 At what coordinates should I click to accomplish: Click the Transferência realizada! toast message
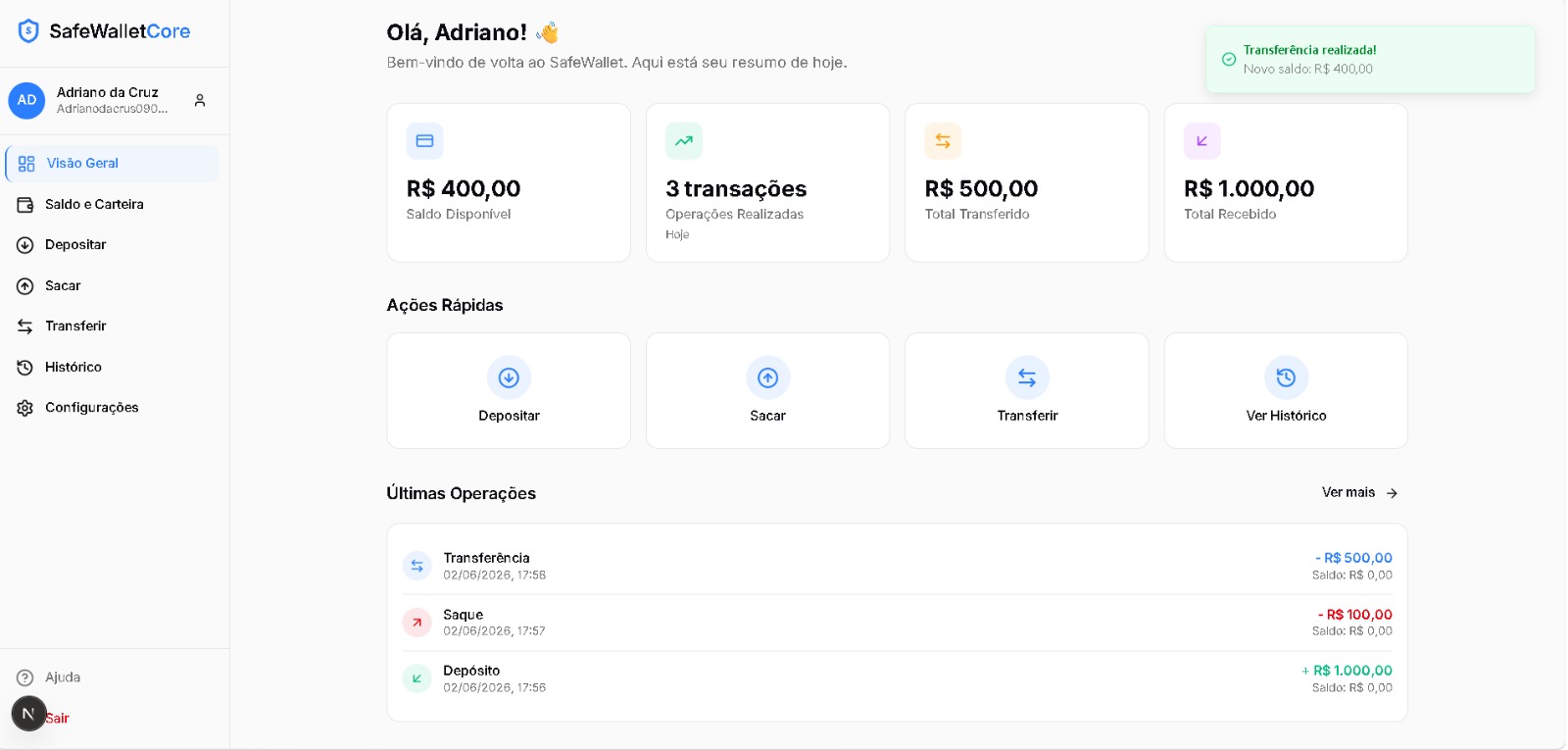coord(1309,50)
